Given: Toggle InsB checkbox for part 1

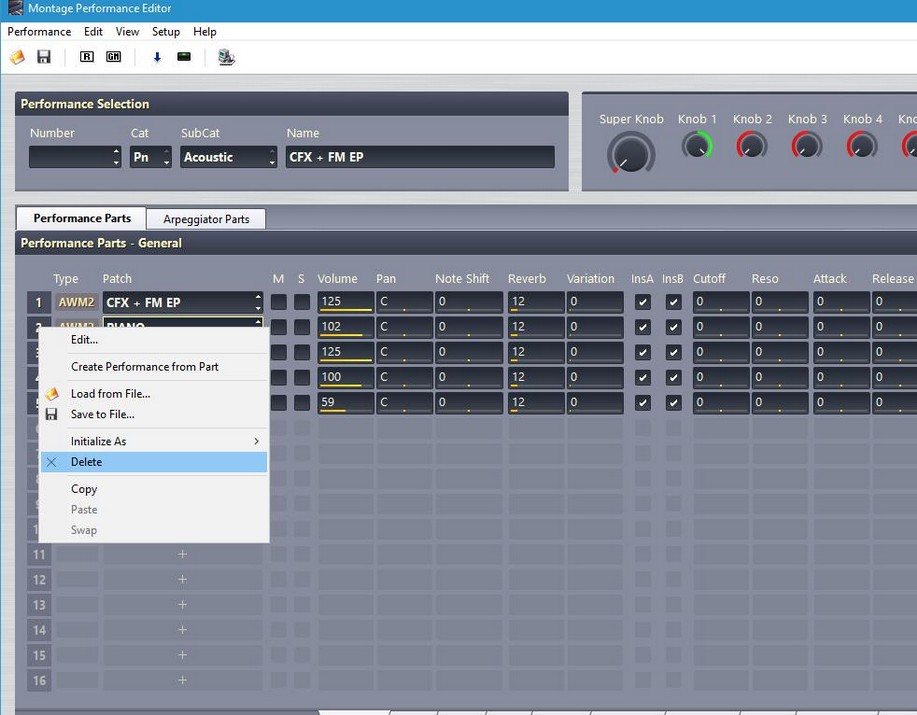Looking at the screenshot, I should click(x=673, y=302).
